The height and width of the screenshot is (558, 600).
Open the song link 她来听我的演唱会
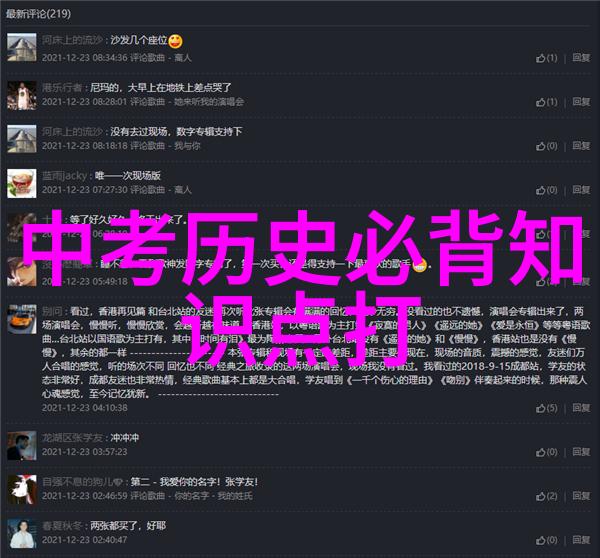pyautogui.click(x=209, y=102)
